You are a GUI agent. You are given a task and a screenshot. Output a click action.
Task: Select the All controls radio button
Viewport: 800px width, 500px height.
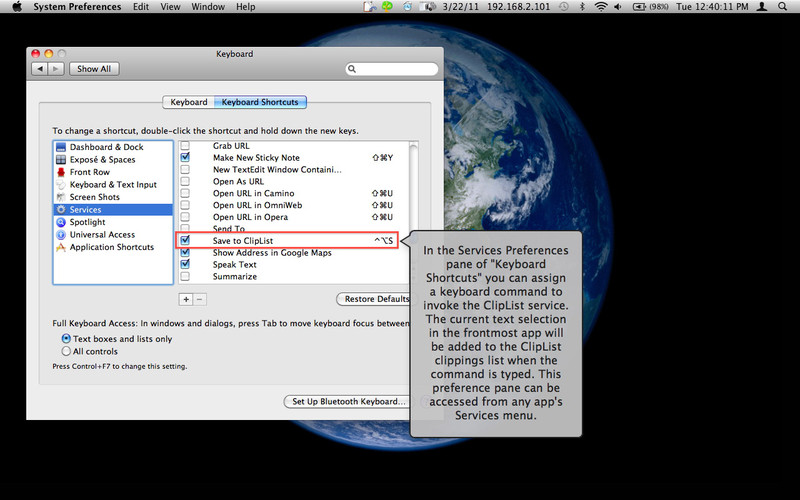66,351
